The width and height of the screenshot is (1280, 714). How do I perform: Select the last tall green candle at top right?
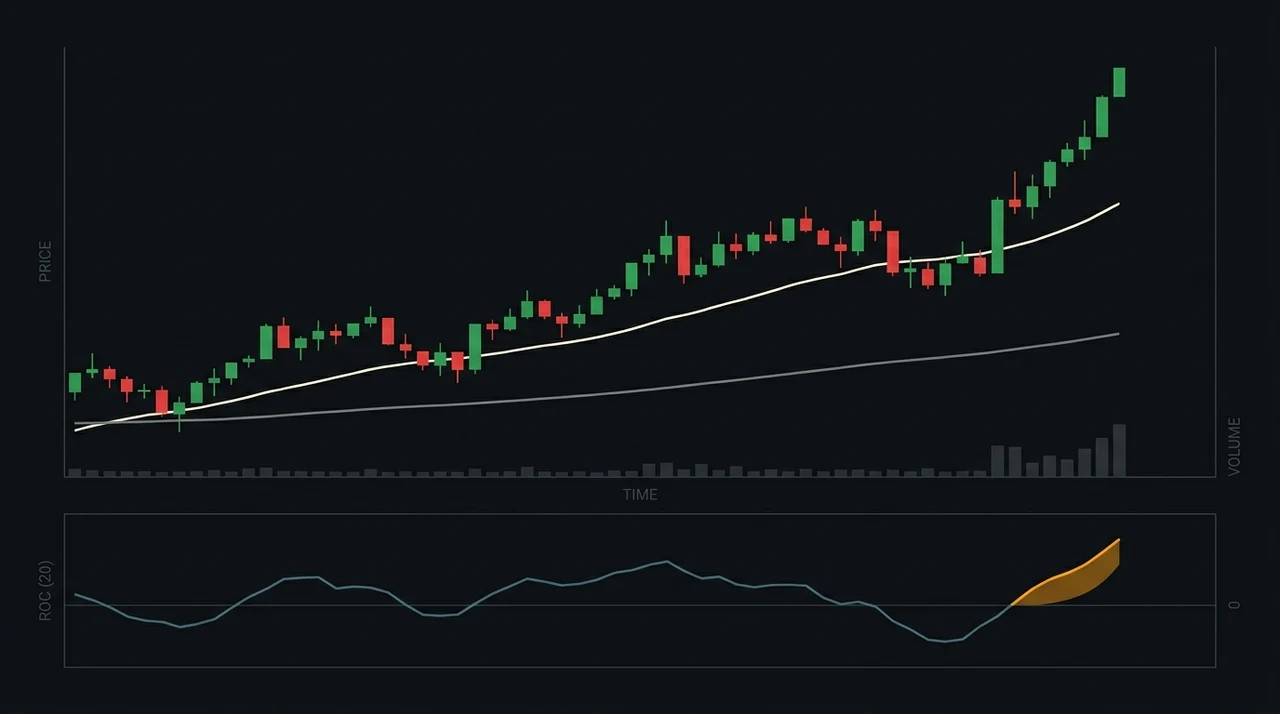[x=1119, y=82]
